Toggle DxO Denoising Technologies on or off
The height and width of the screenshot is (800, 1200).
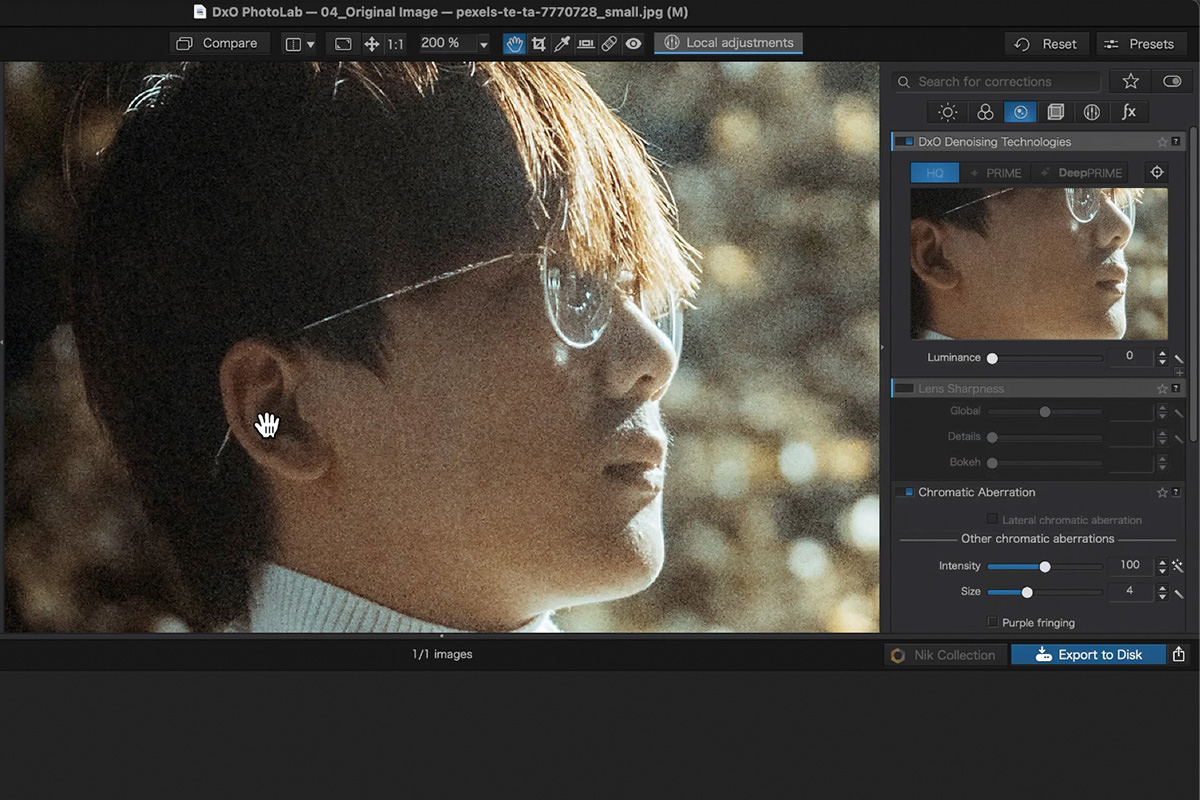(905, 141)
